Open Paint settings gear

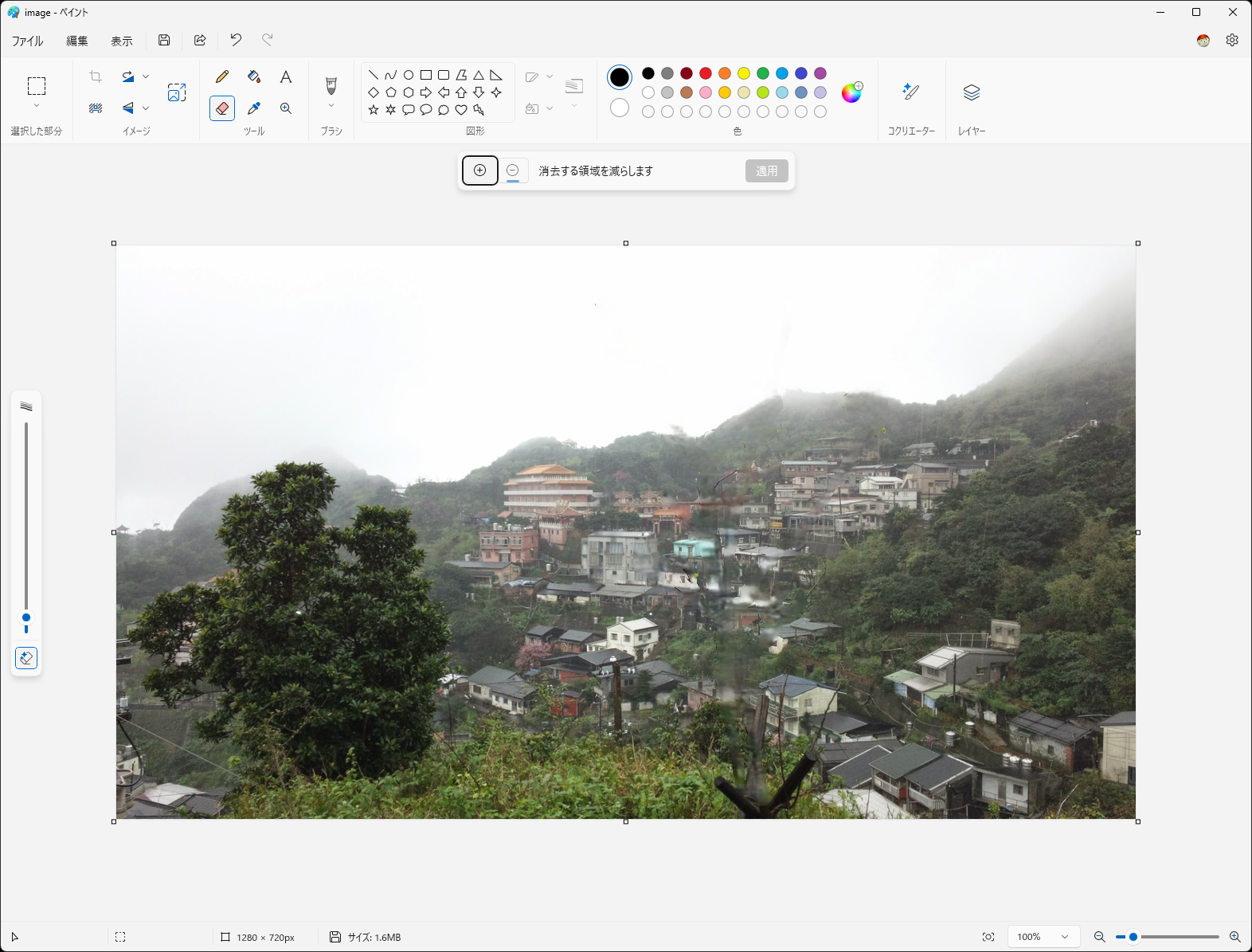click(1232, 40)
